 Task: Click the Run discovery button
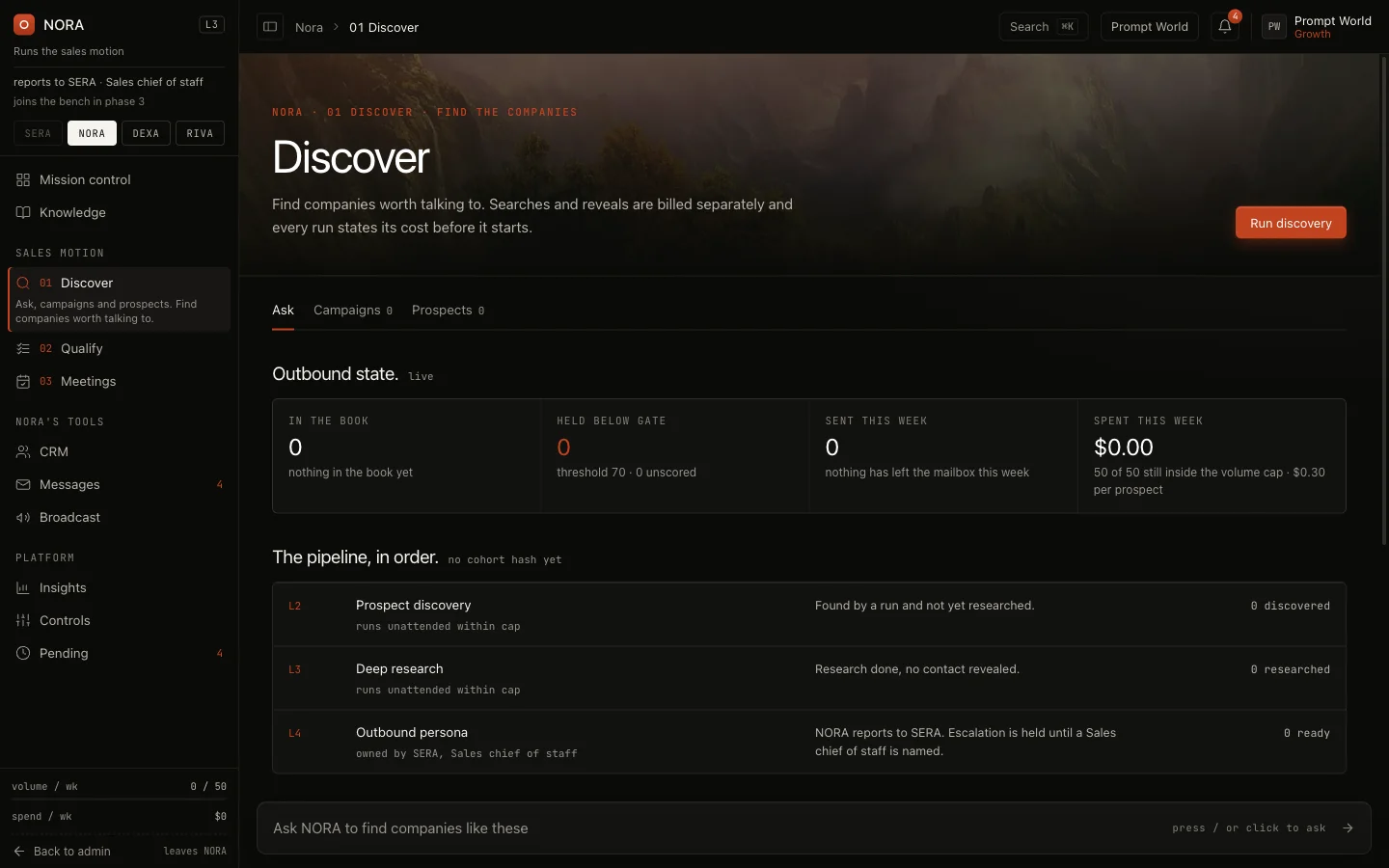pyautogui.click(x=1291, y=223)
